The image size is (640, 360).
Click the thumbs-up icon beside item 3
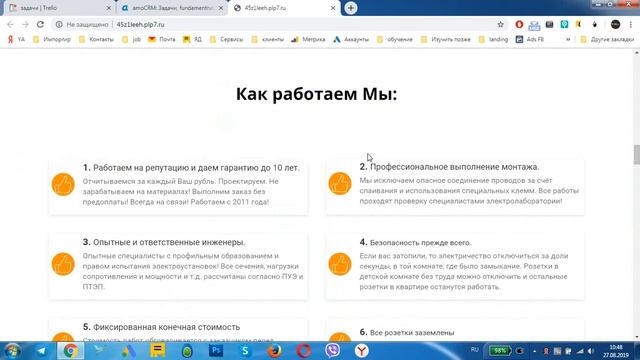(x=63, y=264)
